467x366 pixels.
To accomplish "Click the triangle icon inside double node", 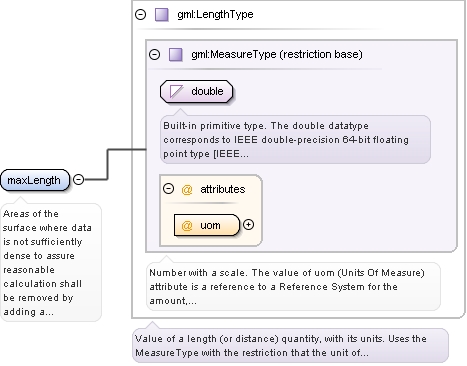I will [176, 91].
